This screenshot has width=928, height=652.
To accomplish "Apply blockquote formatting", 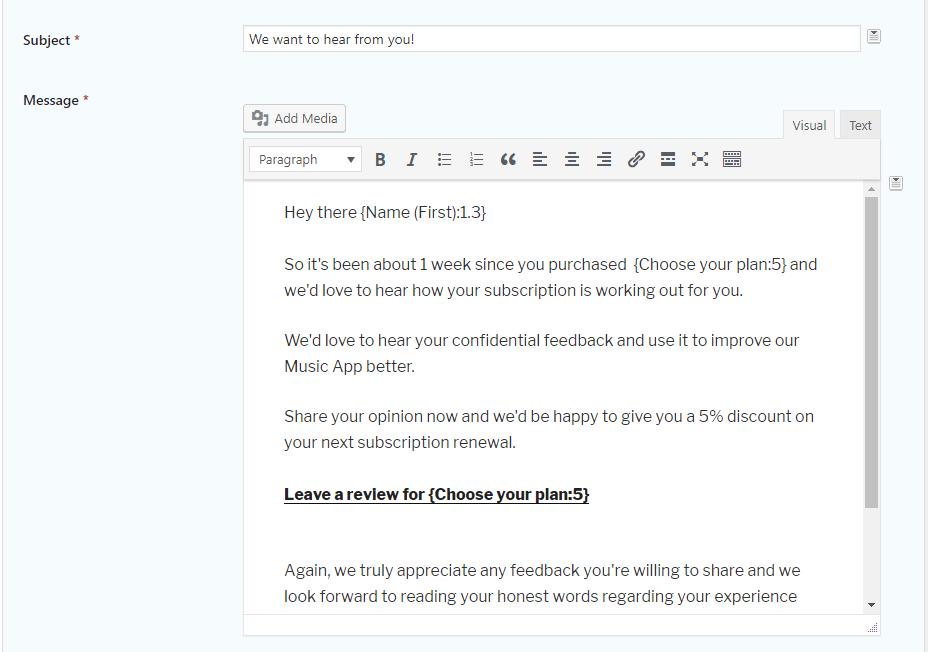I will [x=508, y=159].
